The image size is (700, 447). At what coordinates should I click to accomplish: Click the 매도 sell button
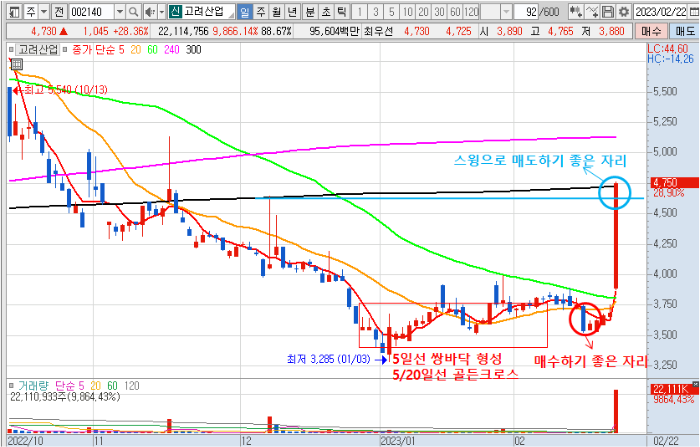685,31
